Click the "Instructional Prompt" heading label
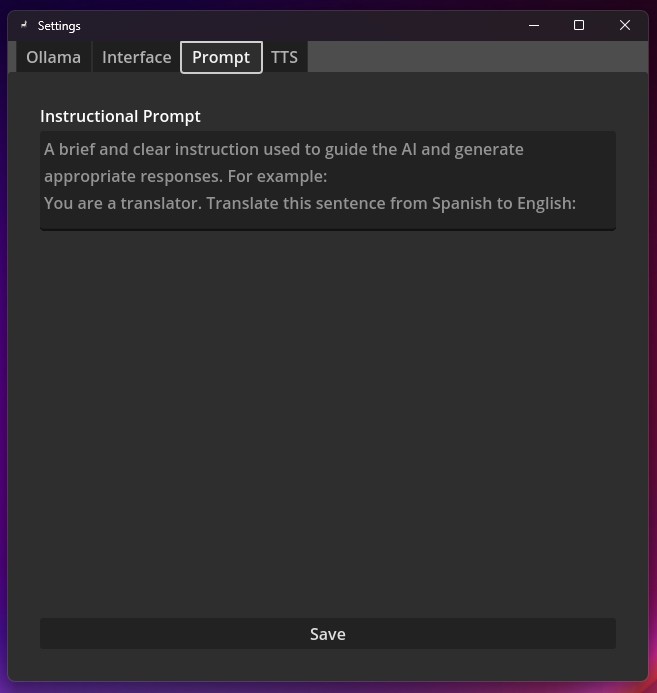 120,116
